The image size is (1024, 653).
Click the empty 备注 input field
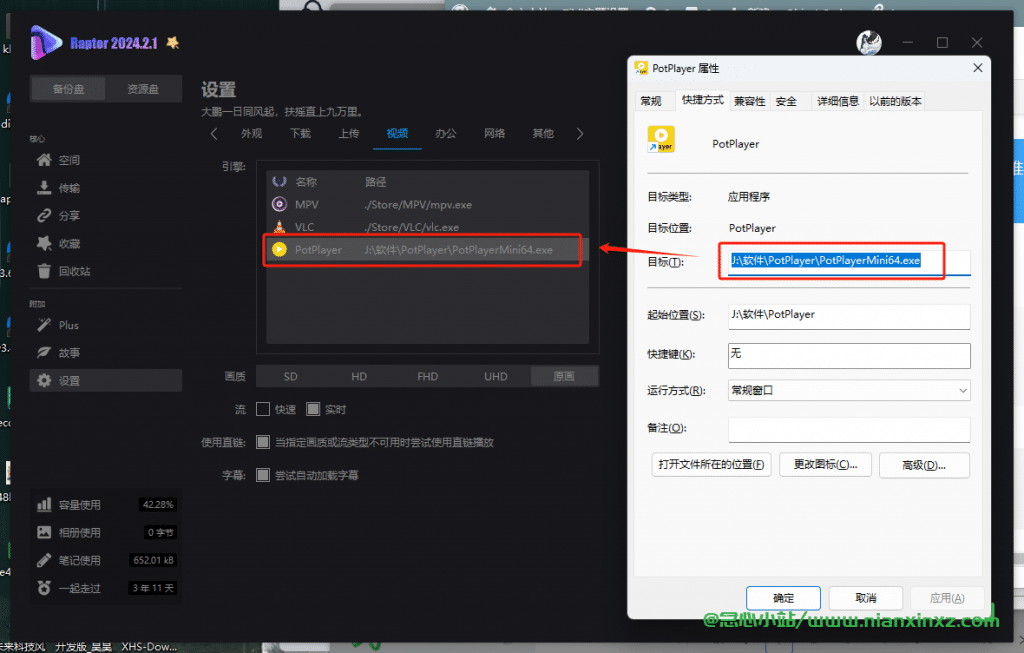tap(849, 430)
